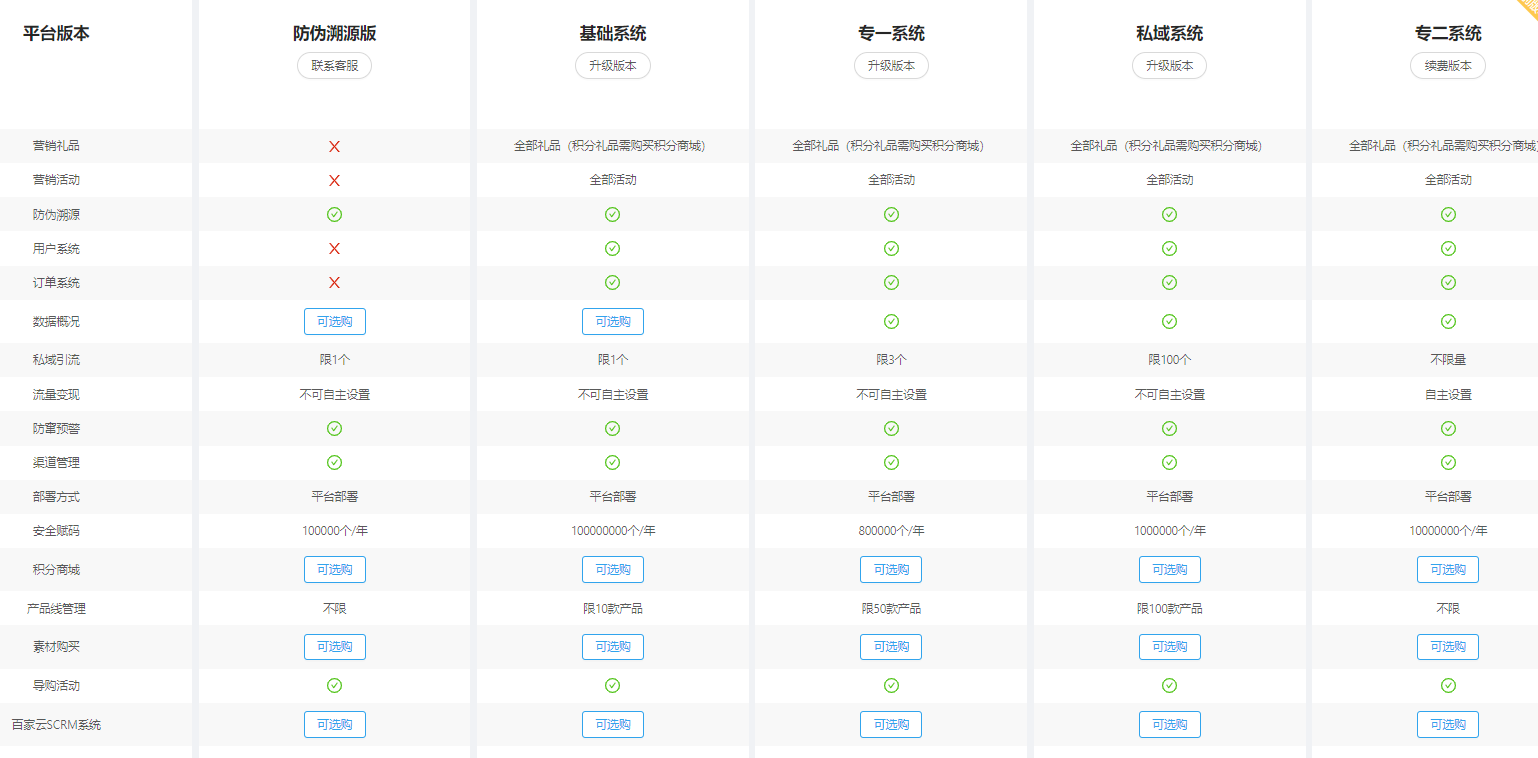This screenshot has height=758, width=1538.
Task: Click the 平台版本 header label
Action: point(56,33)
